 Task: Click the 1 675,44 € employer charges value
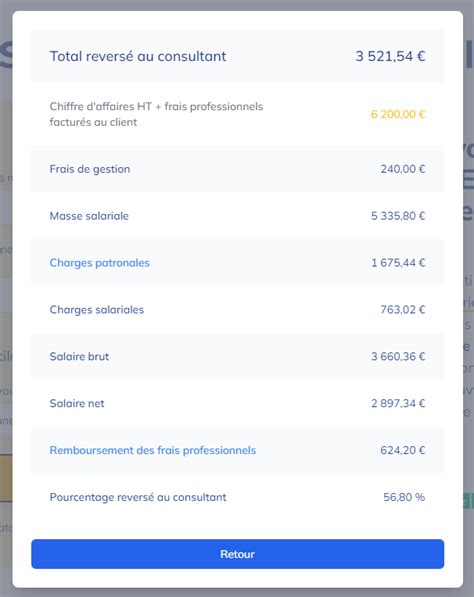398,263
